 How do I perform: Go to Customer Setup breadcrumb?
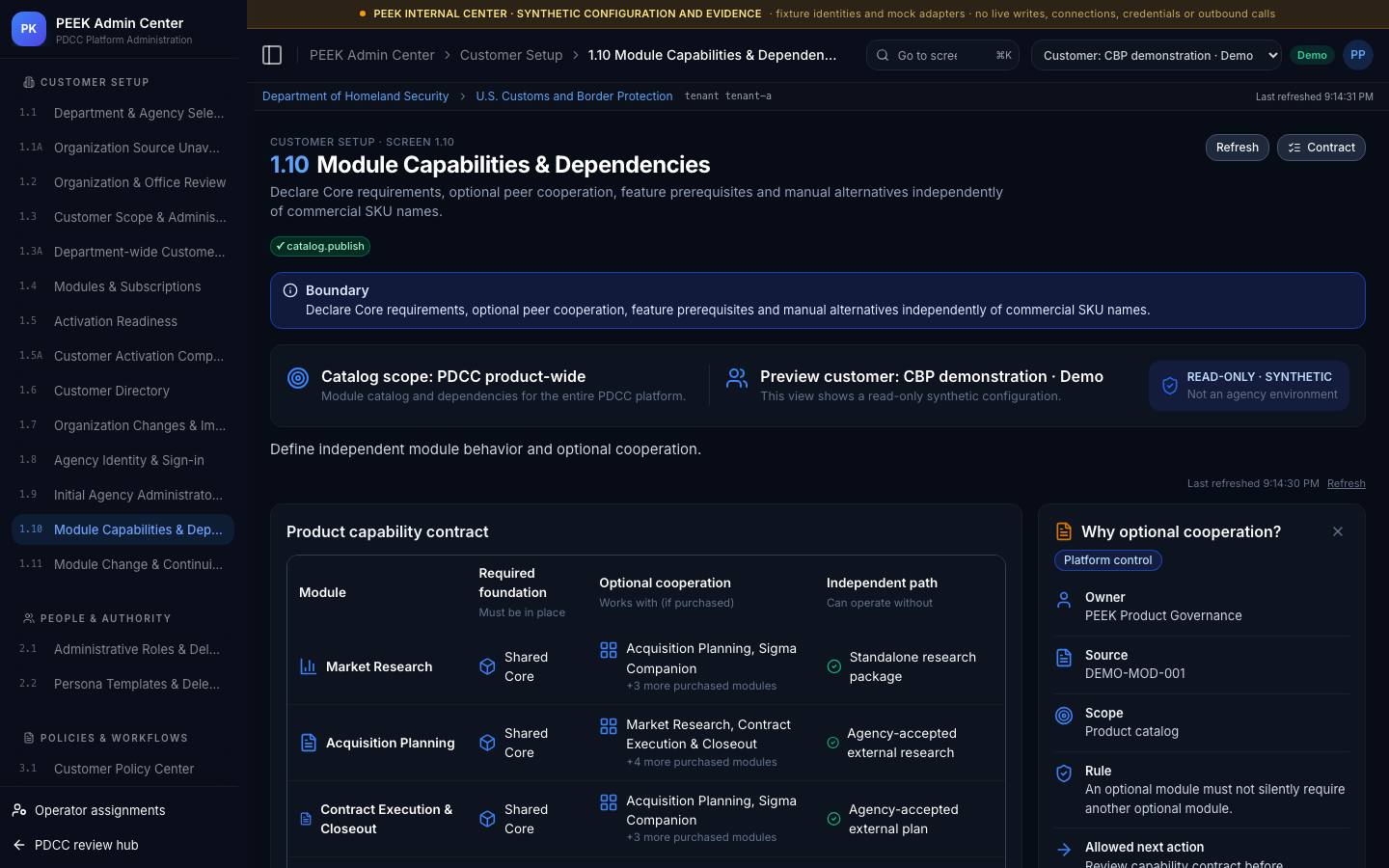click(511, 55)
